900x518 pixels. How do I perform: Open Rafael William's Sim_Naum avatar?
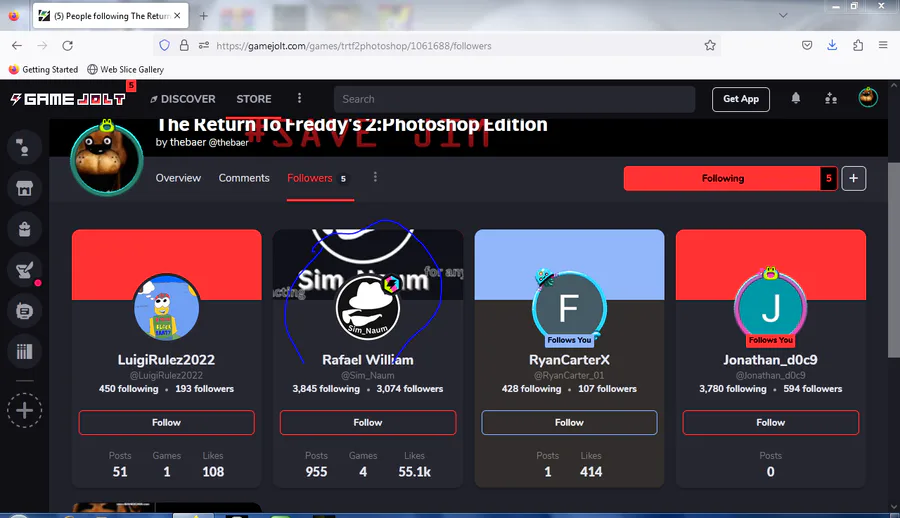368,307
